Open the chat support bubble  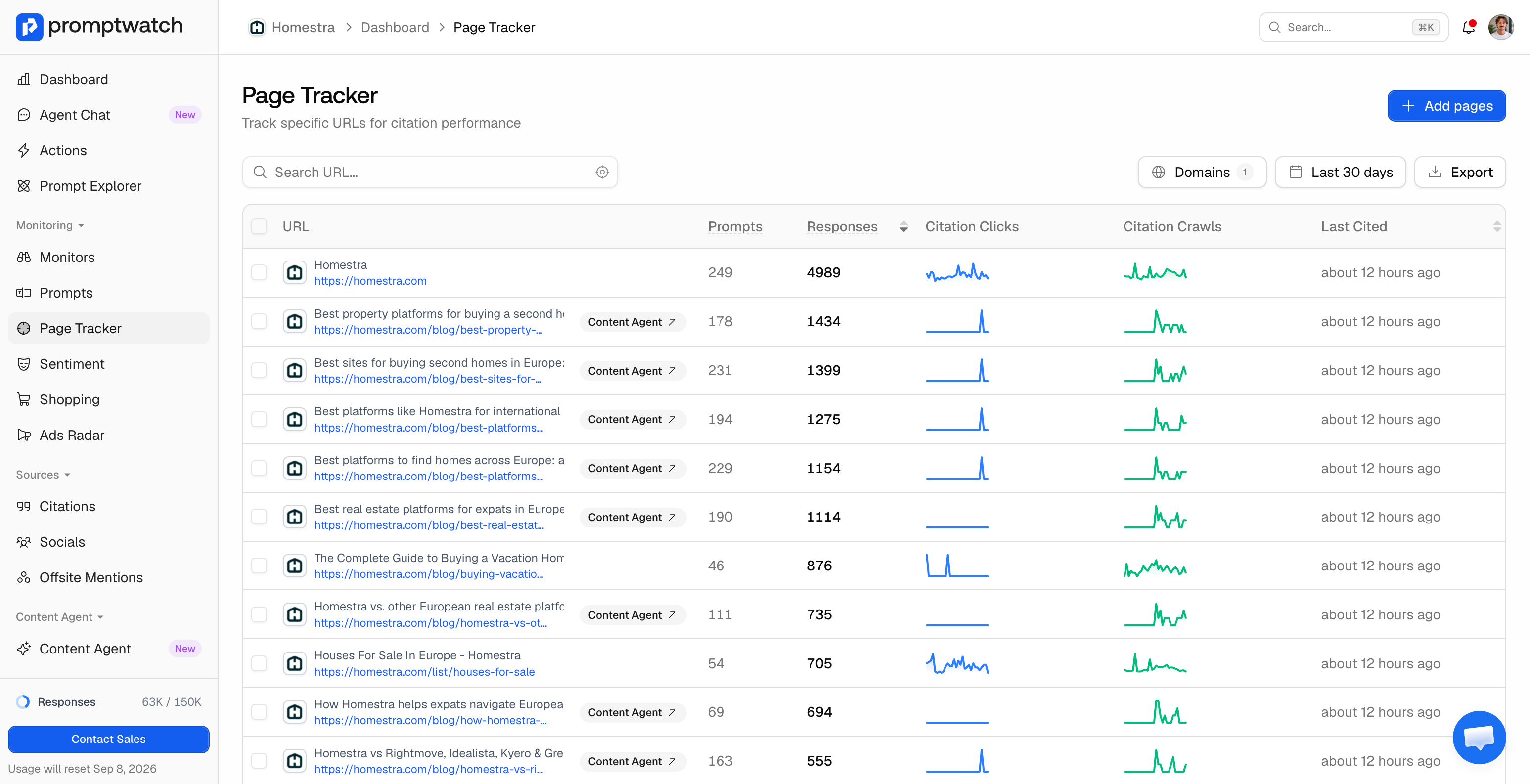[1479, 737]
